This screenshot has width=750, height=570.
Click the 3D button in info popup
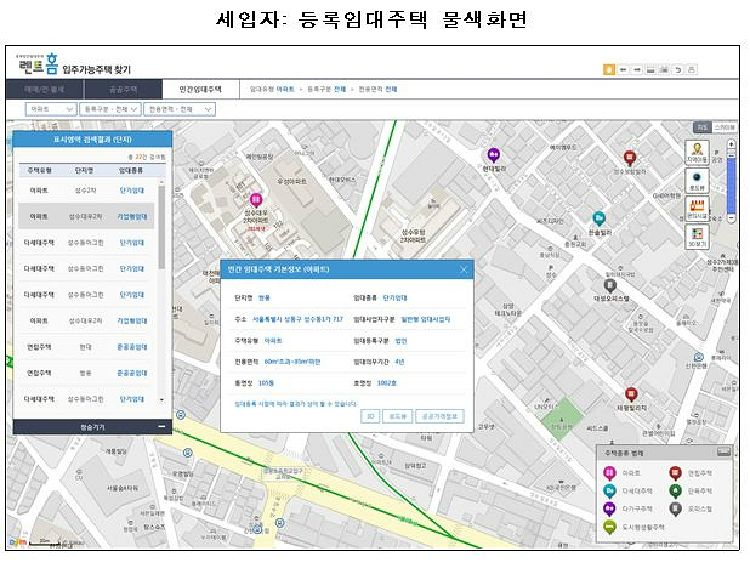pyautogui.click(x=369, y=416)
